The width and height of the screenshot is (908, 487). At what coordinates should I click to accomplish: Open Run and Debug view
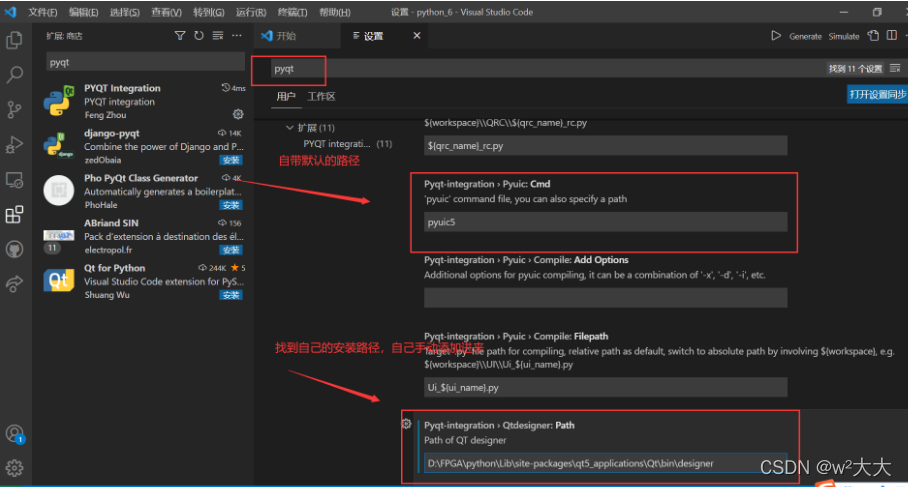[14, 145]
